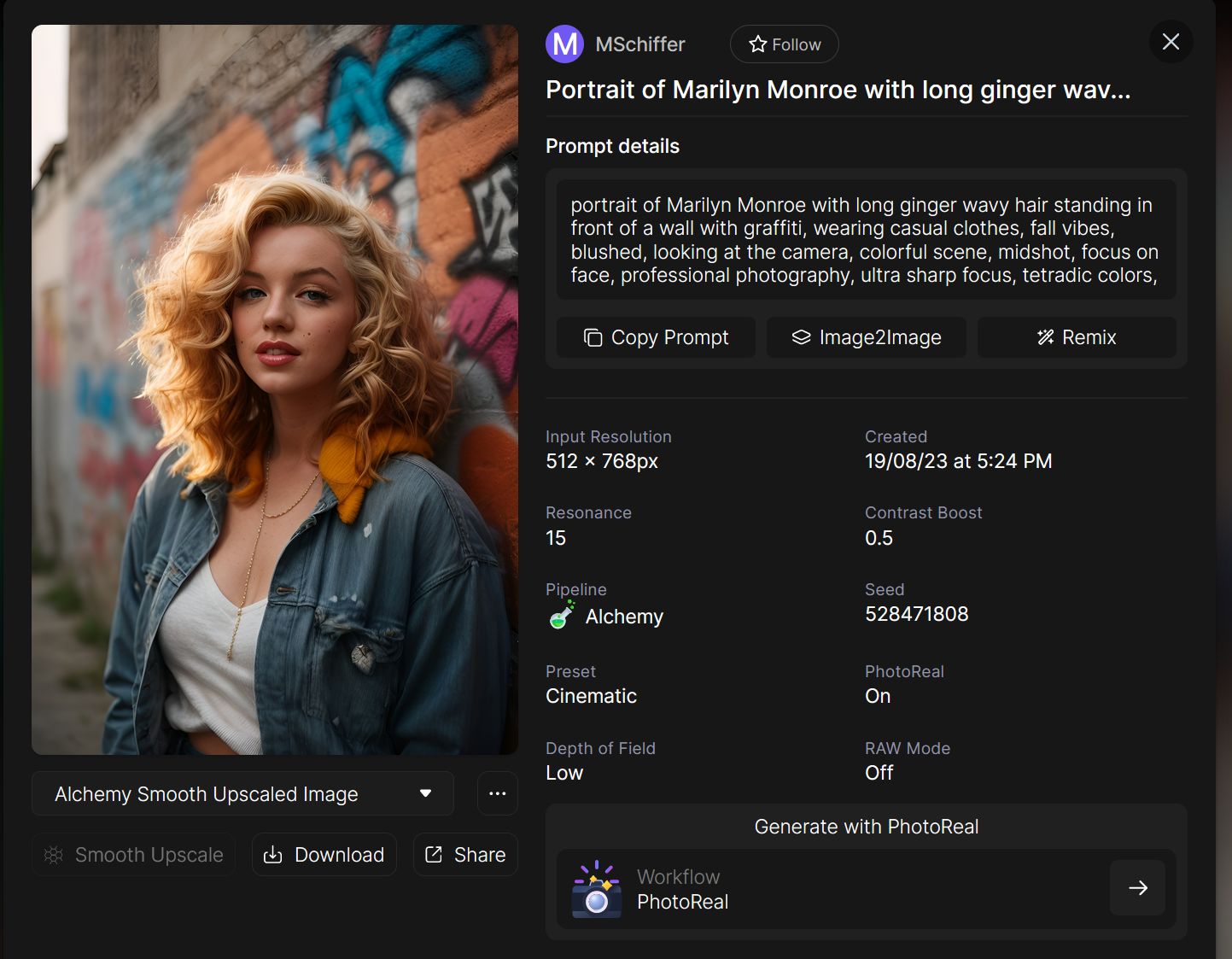The image size is (1232, 959).
Task: Click the Generate with PhotoReal heading
Action: (x=866, y=827)
